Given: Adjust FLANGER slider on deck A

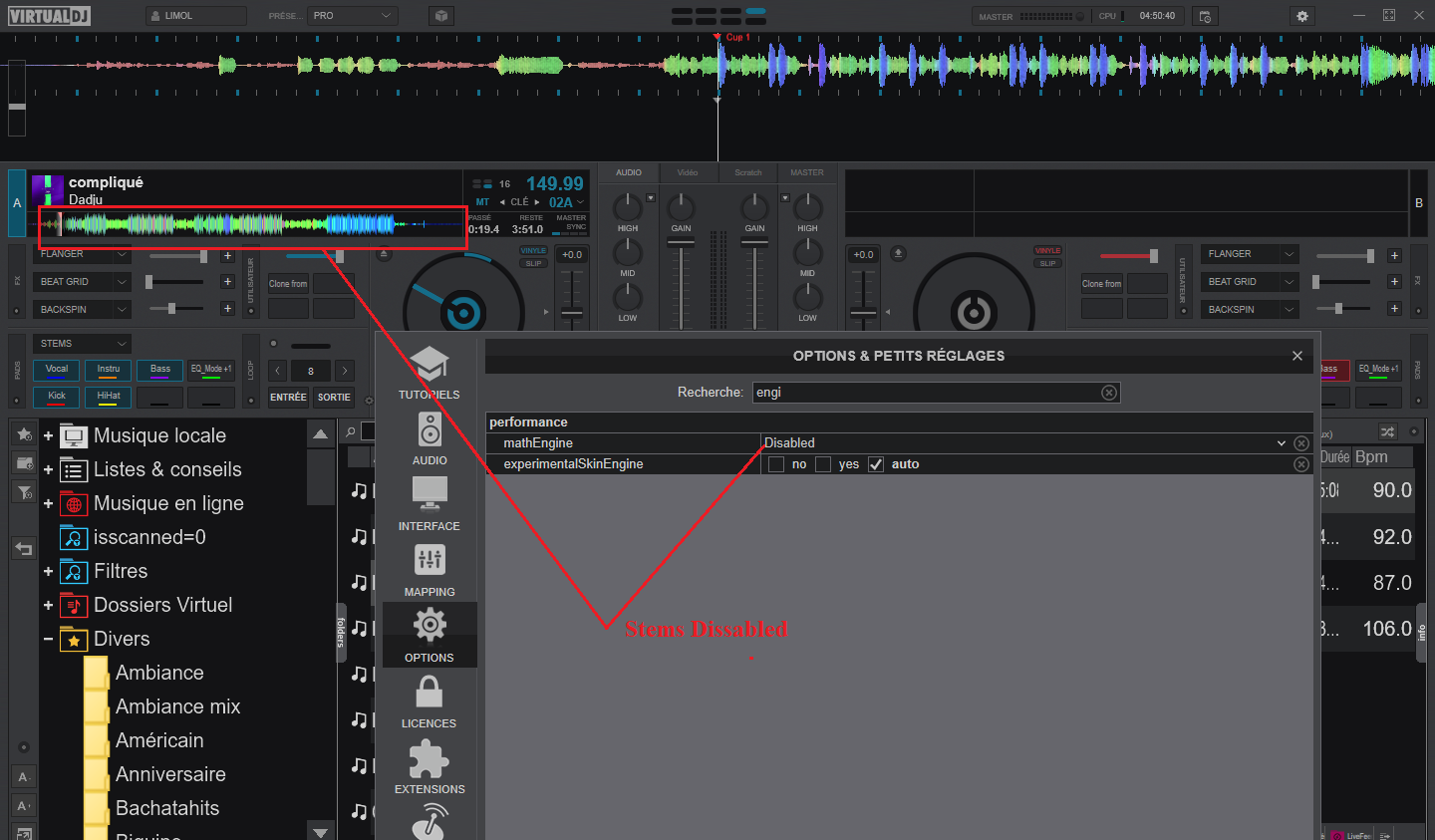Looking at the screenshot, I should click(177, 256).
